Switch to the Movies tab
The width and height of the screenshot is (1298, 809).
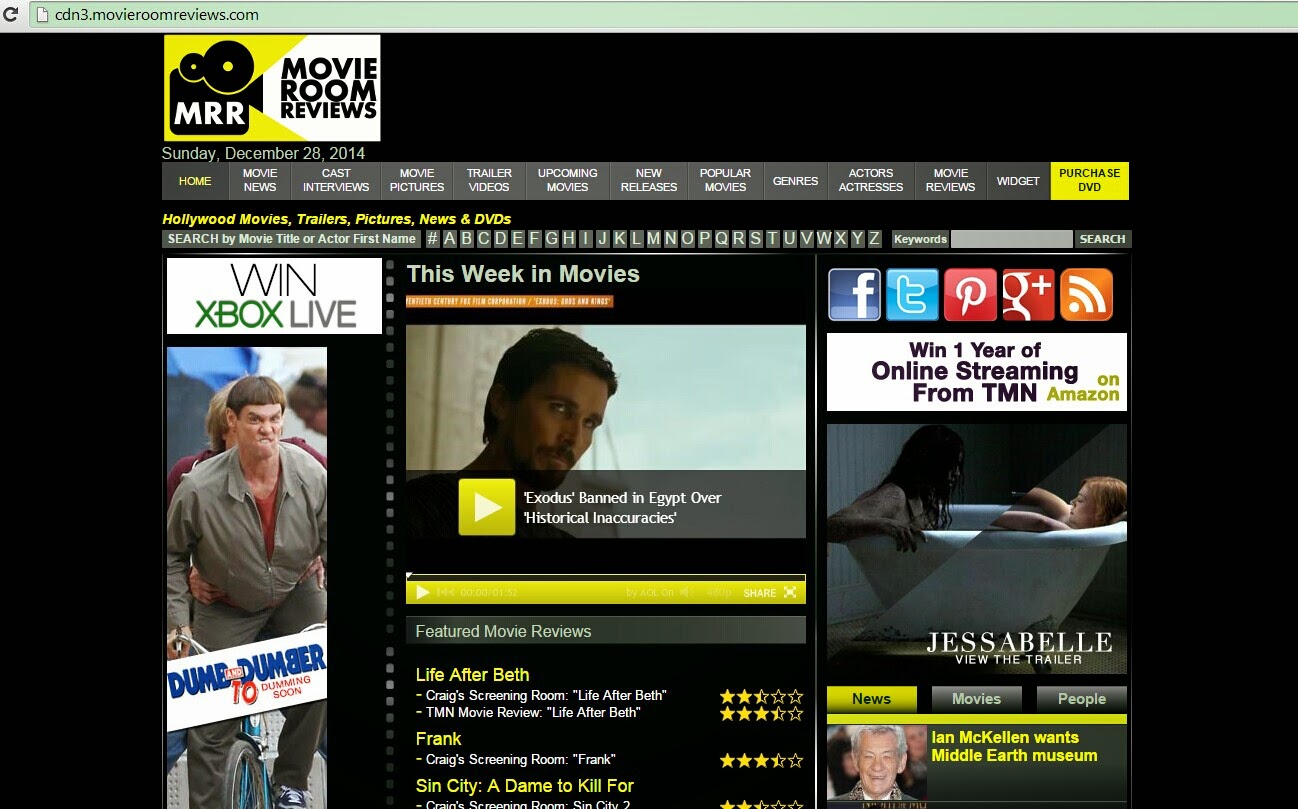[977, 699]
